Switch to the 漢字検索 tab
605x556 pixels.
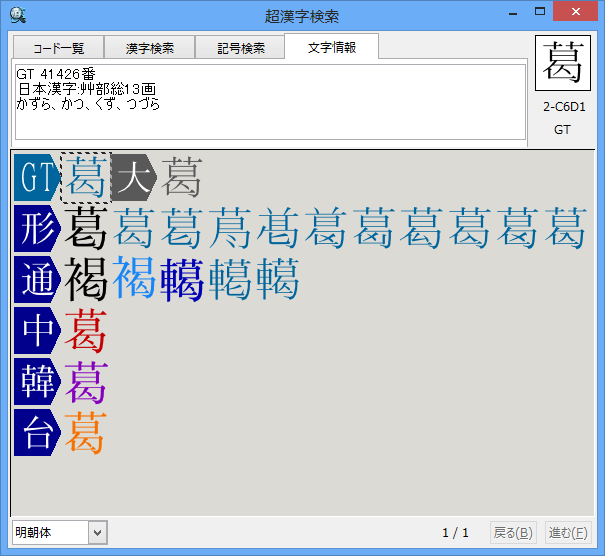[149, 48]
